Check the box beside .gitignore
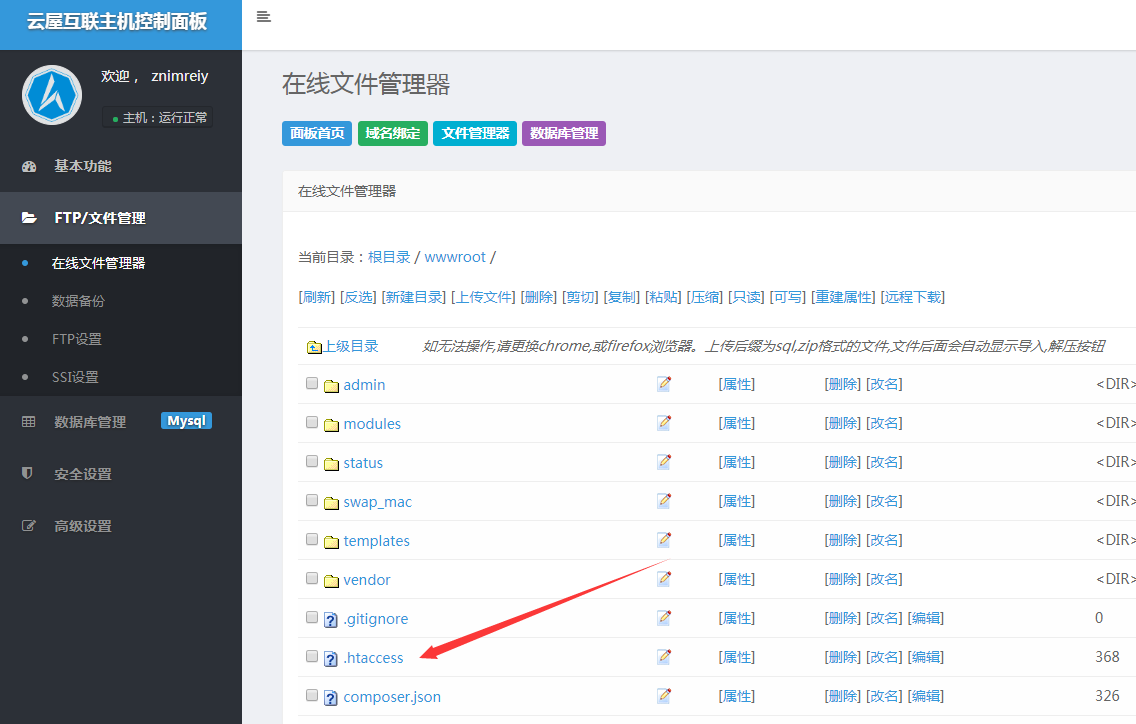The height and width of the screenshot is (724, 1136). [x=312, y=617]
